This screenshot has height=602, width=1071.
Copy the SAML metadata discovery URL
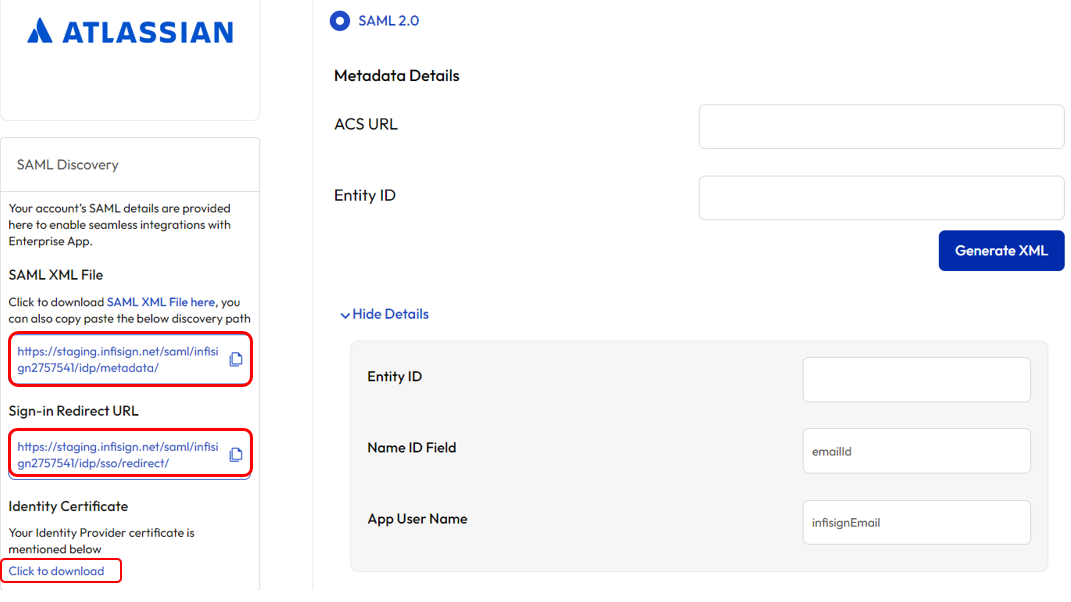pyautogui.click(x=236, y=359)
